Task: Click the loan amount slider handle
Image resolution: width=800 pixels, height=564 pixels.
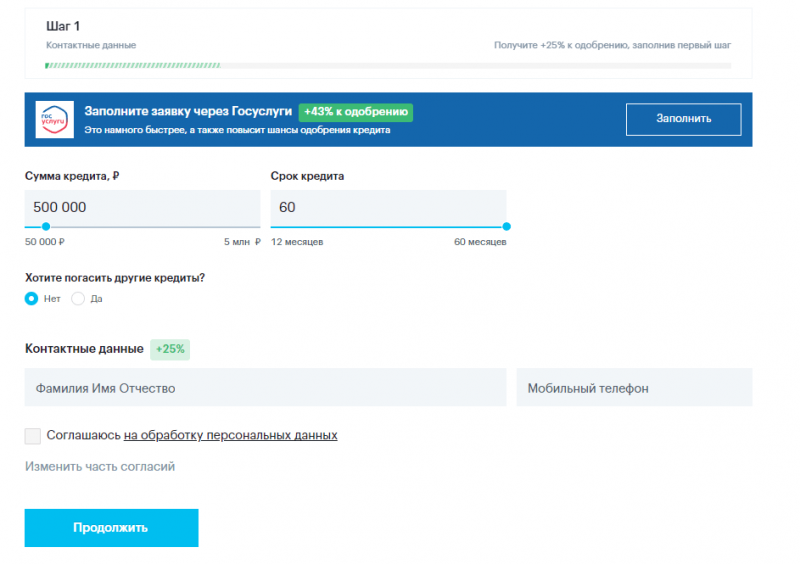Action: point(46,226)
